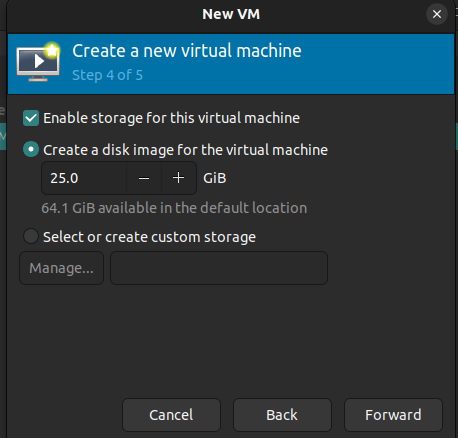Screen dimensions: 458x438
Task: Click the '64.1 GiB available' info text
Action: 174,208
